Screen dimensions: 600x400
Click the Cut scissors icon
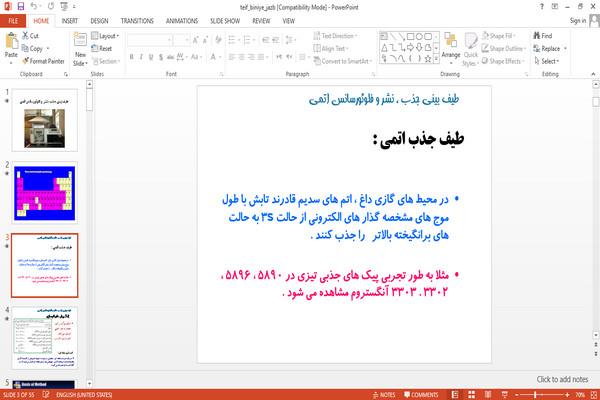click(26, 36)
